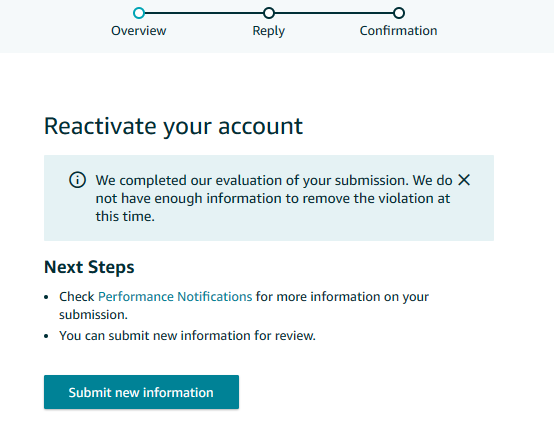Click the Overview step circle indicator

[x=139, y=13]
